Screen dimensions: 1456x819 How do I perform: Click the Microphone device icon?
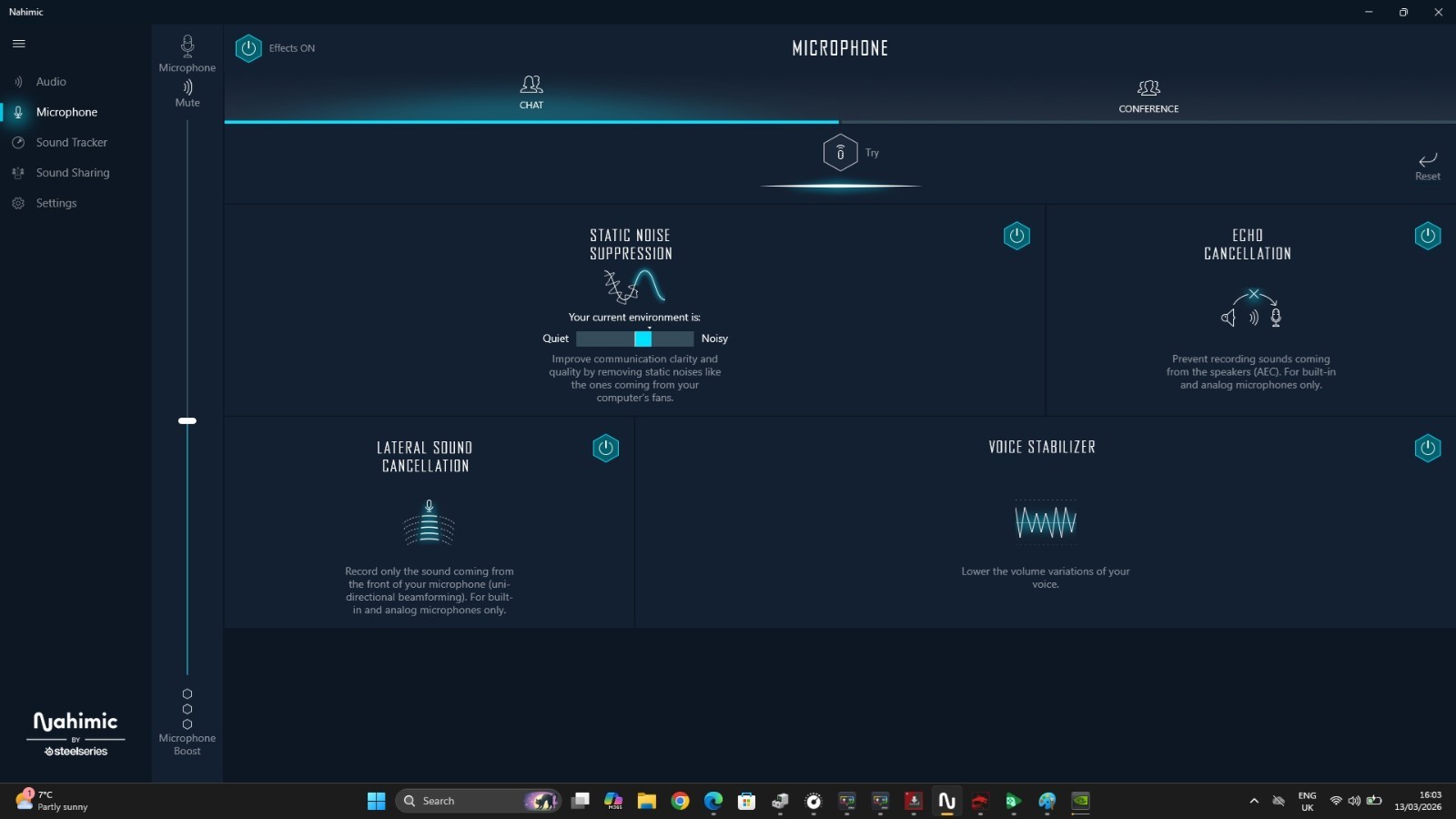tap(187, 46)
